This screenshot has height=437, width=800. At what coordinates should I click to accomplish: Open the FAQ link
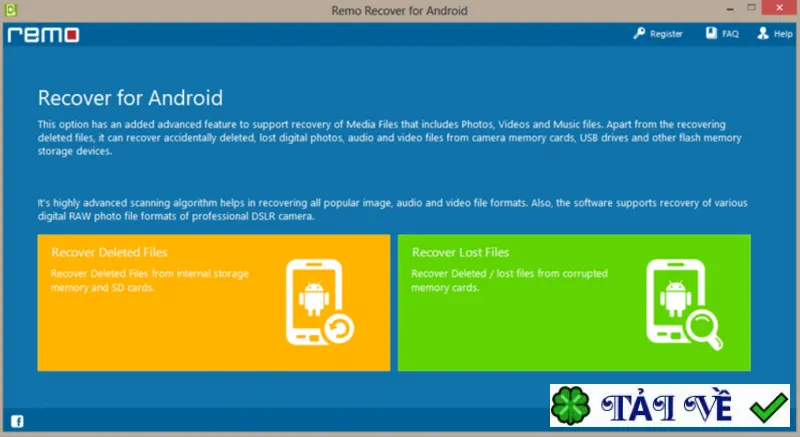730,34
